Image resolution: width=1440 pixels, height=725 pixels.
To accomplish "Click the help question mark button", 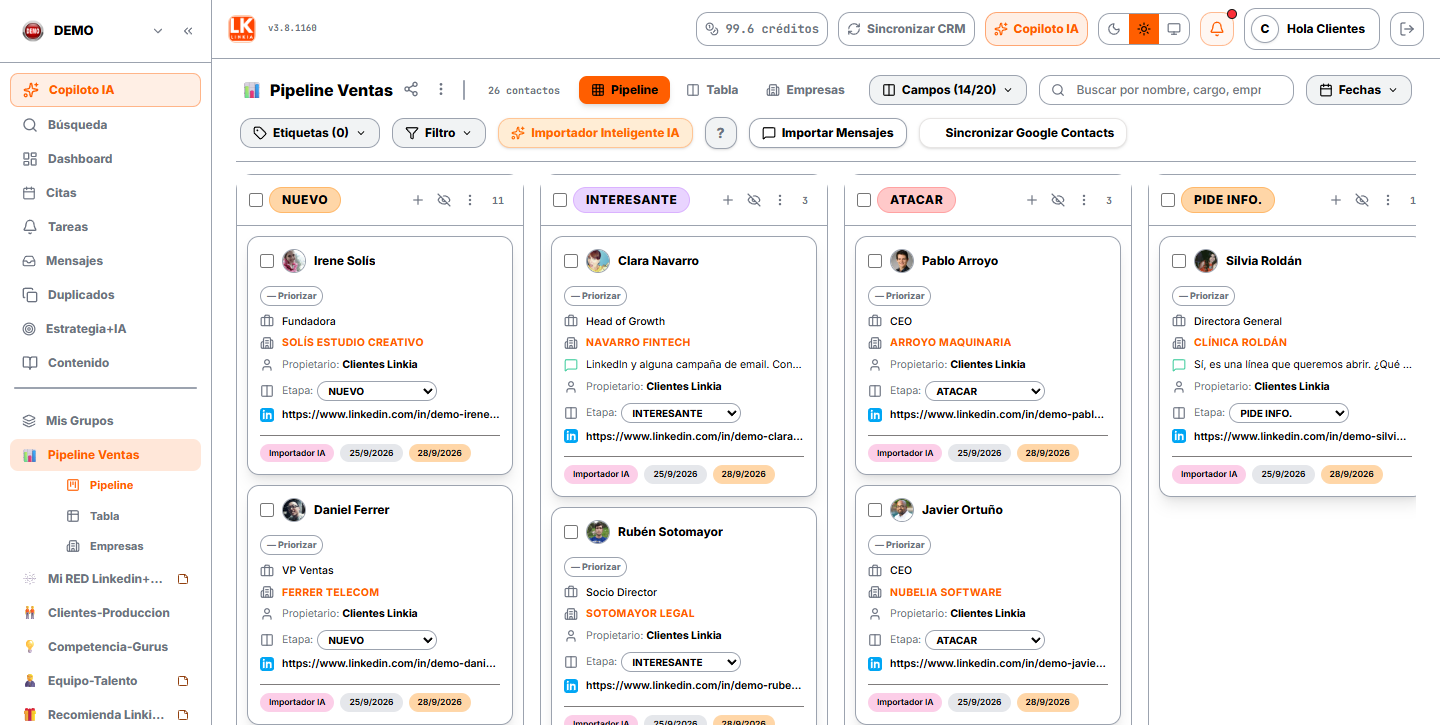I will click(720, 133).
